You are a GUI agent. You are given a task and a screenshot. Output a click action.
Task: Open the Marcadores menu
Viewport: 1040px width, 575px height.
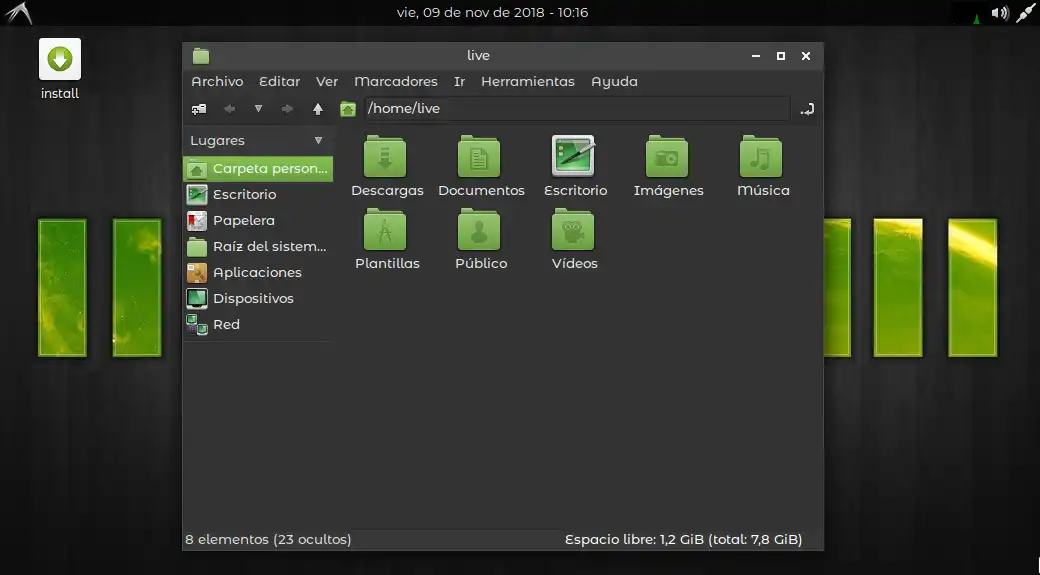click(x=396, y=82)
